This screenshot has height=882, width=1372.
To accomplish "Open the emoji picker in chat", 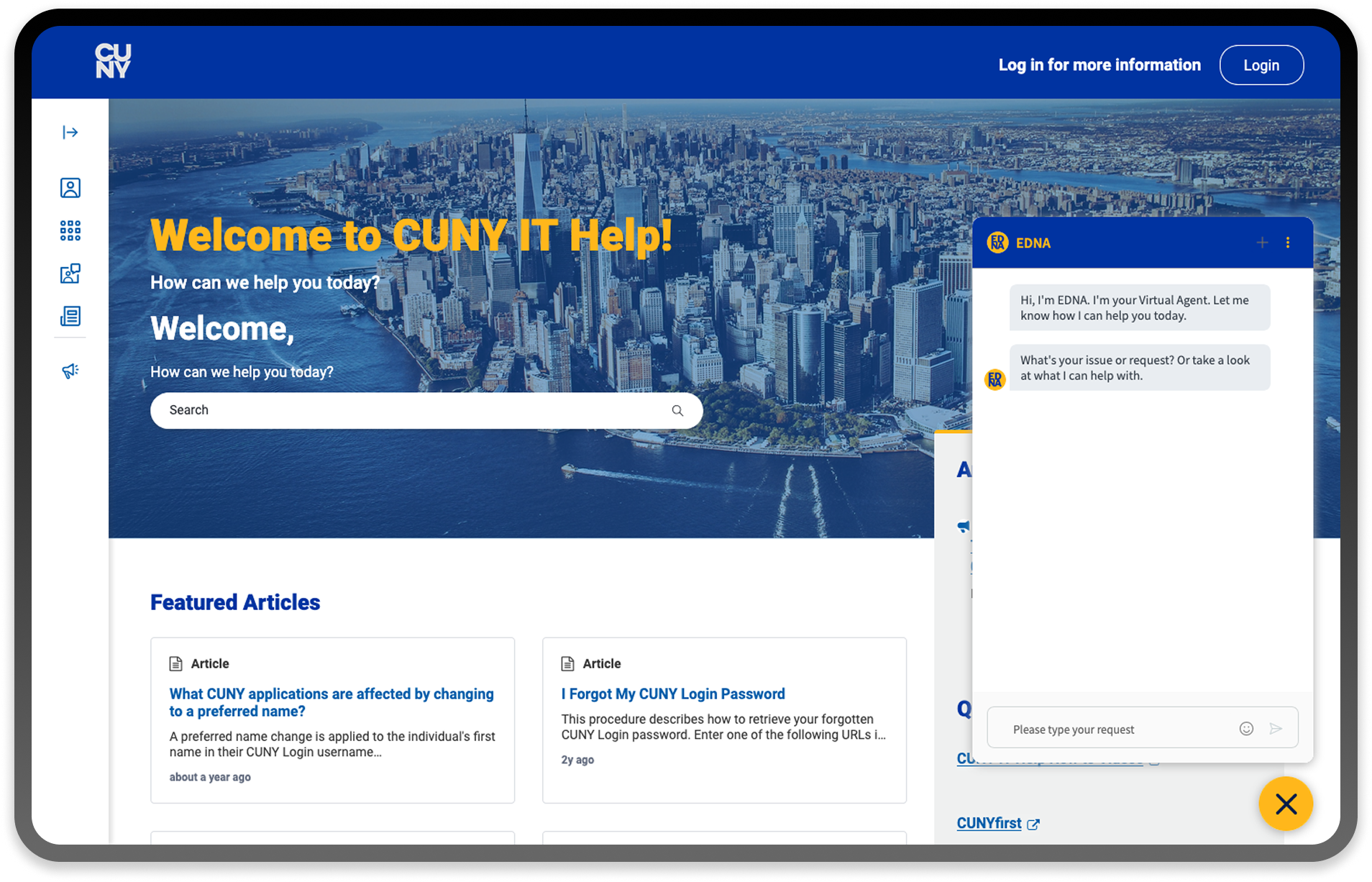I will point(1246,729).
